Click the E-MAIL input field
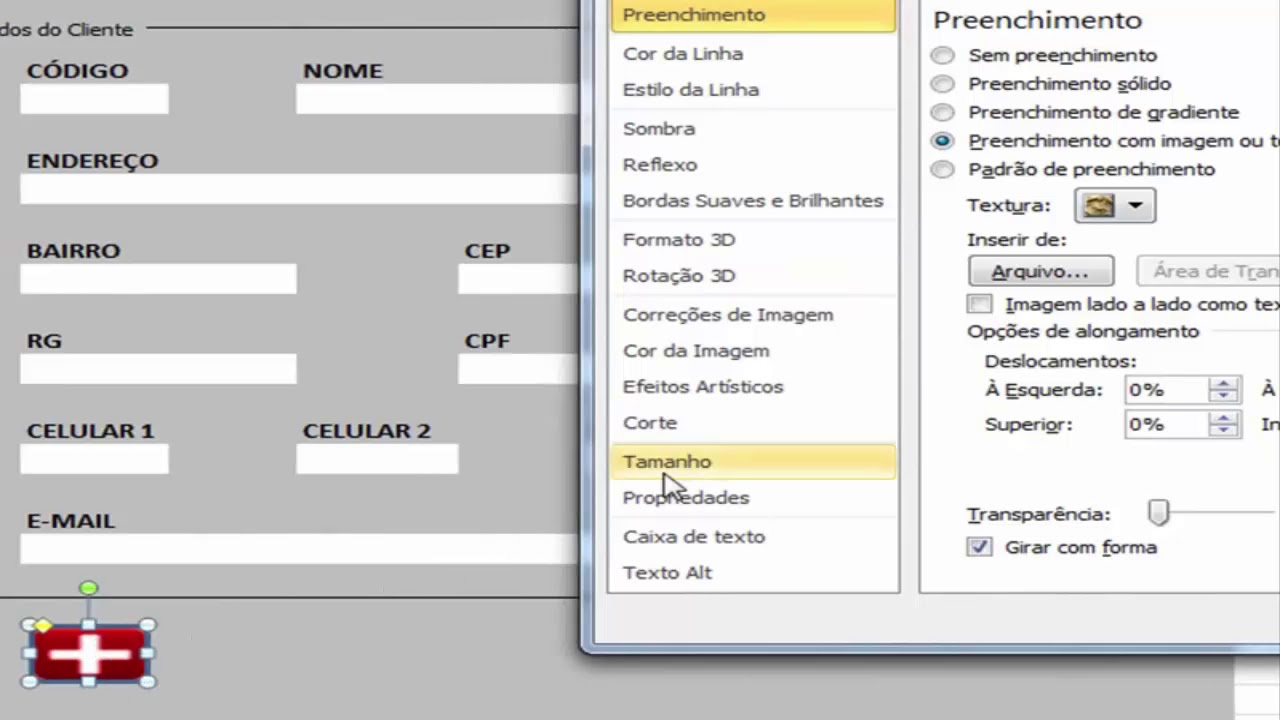 [299, 549]
